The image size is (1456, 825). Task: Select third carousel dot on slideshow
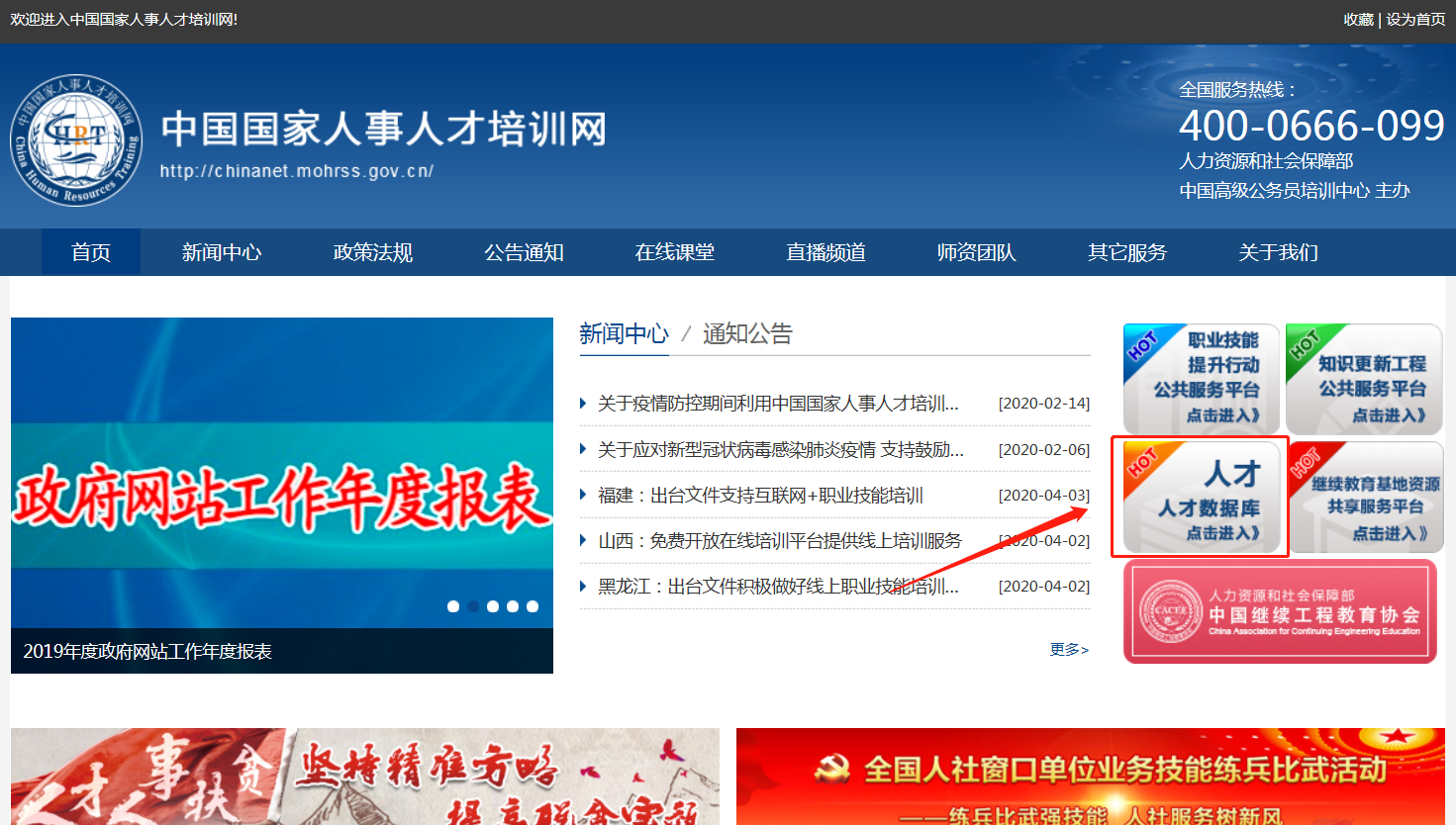(x=493, y=606)
